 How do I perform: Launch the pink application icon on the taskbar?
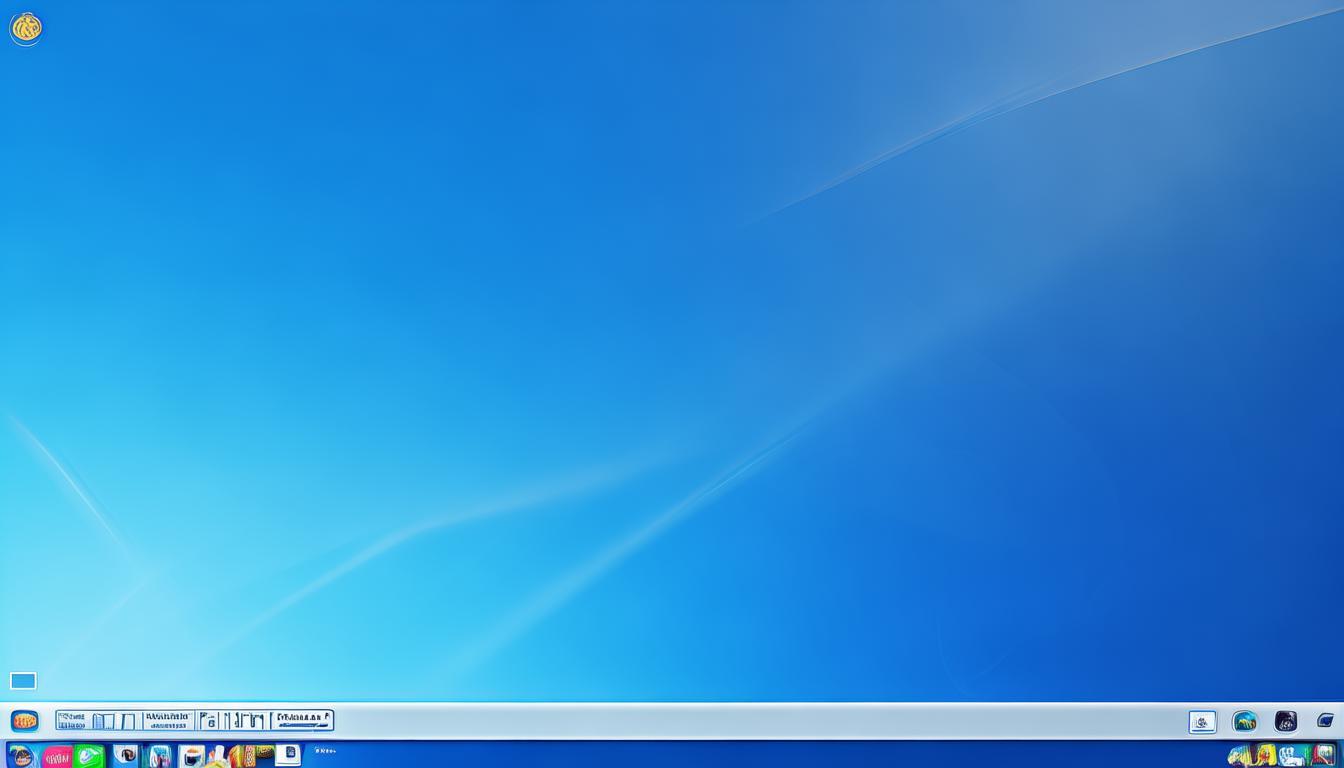click(57, 756)
